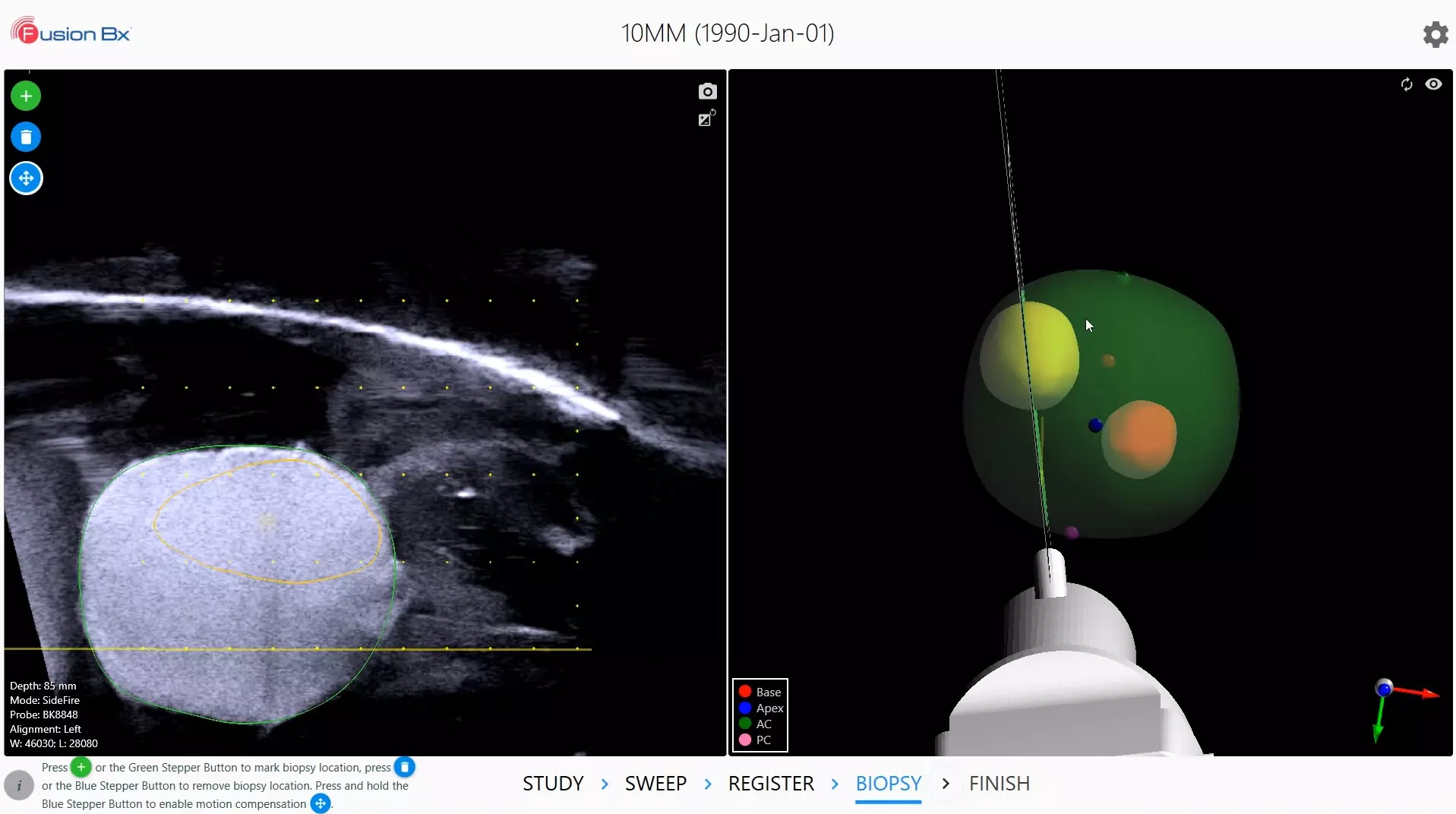Click the green add biopsy location button
1456x814 pixels.
point(26,96)
